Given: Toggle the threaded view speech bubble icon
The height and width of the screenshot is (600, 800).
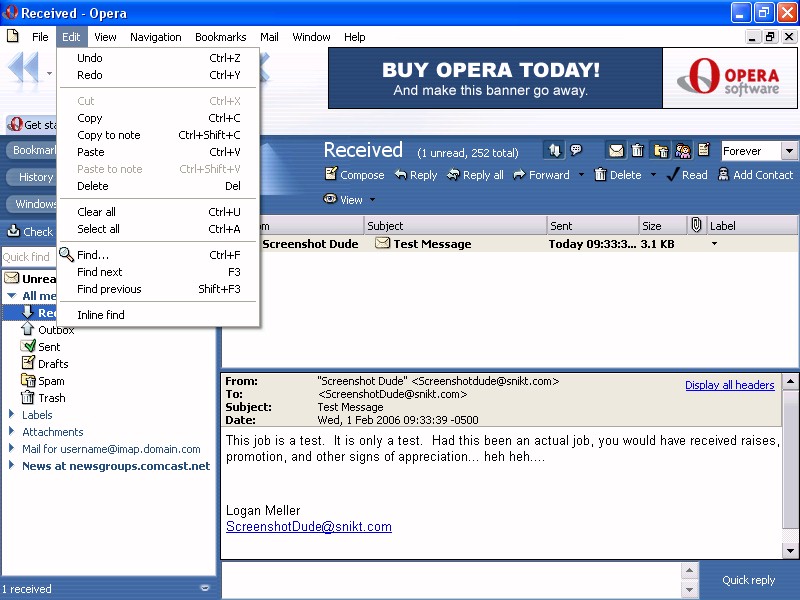Looking at the screenshot, I should (576, 150).
